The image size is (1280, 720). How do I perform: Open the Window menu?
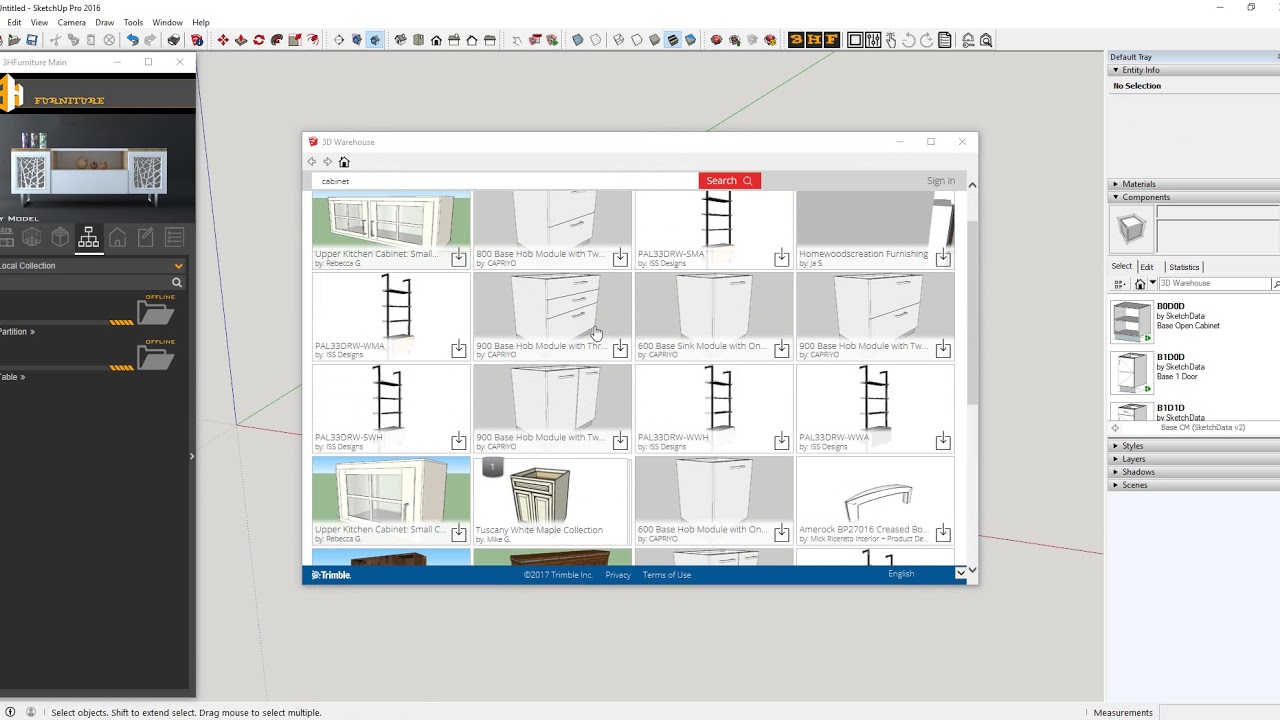167,22
